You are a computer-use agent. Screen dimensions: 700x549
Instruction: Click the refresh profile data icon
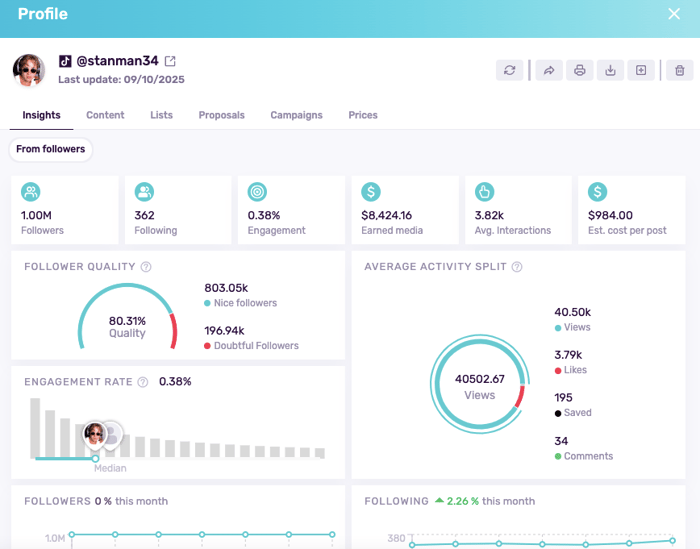(x=510, y=70)
